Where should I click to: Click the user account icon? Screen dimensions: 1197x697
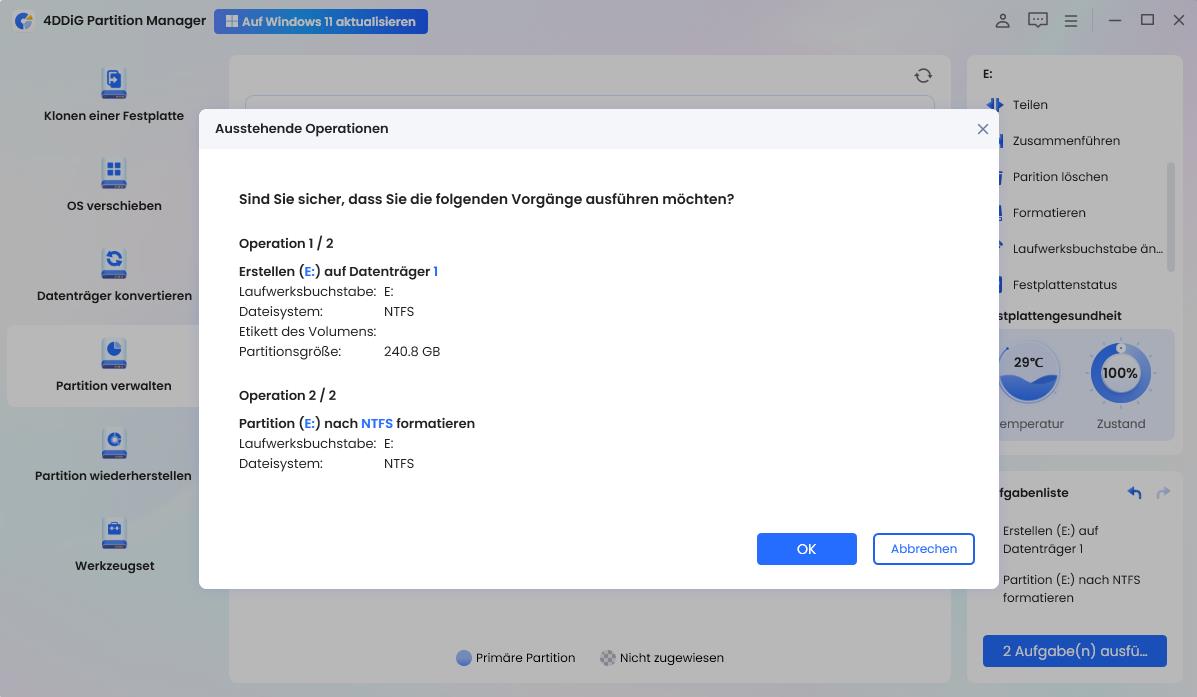pos(1002,20)
